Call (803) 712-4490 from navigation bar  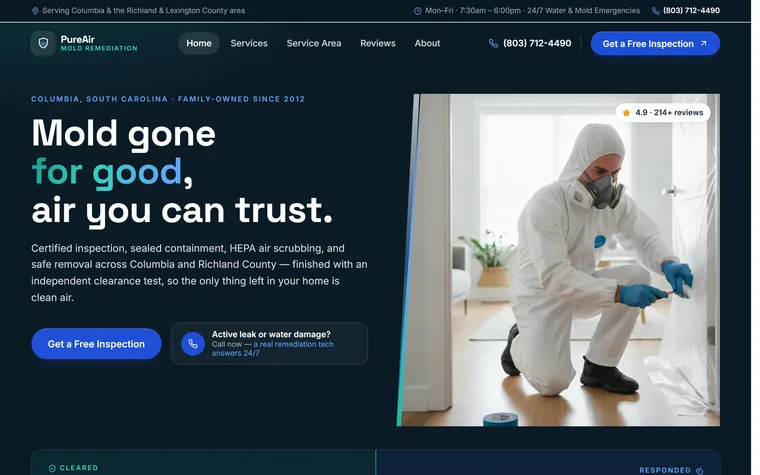[x=537, y=44]
